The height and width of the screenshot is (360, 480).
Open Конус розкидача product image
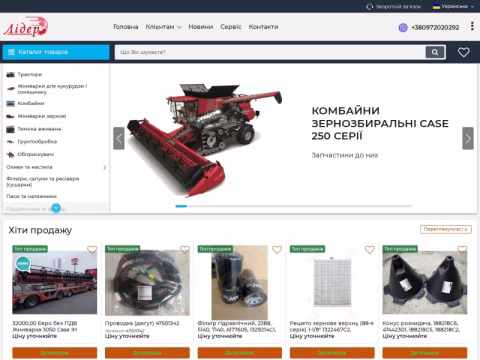425,283
